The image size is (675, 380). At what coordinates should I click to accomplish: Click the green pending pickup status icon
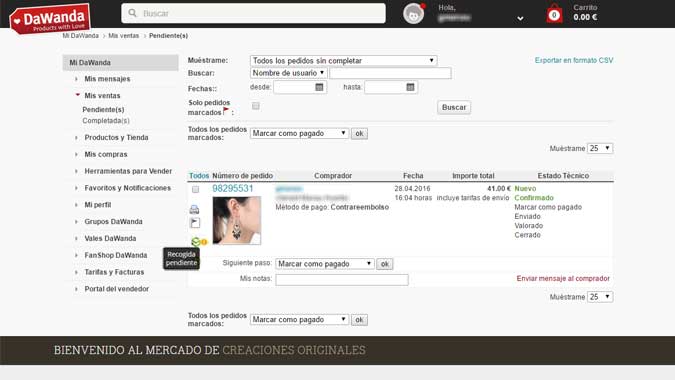point(196,241)
